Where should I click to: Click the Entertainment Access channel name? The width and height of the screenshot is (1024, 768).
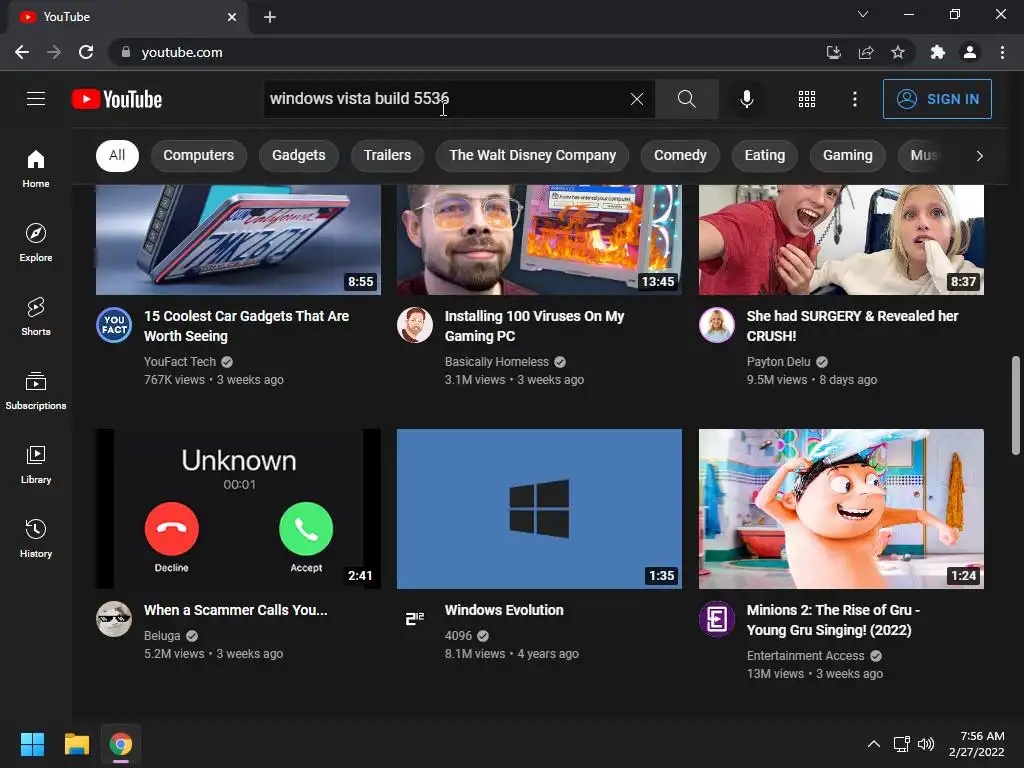point(805,656)
